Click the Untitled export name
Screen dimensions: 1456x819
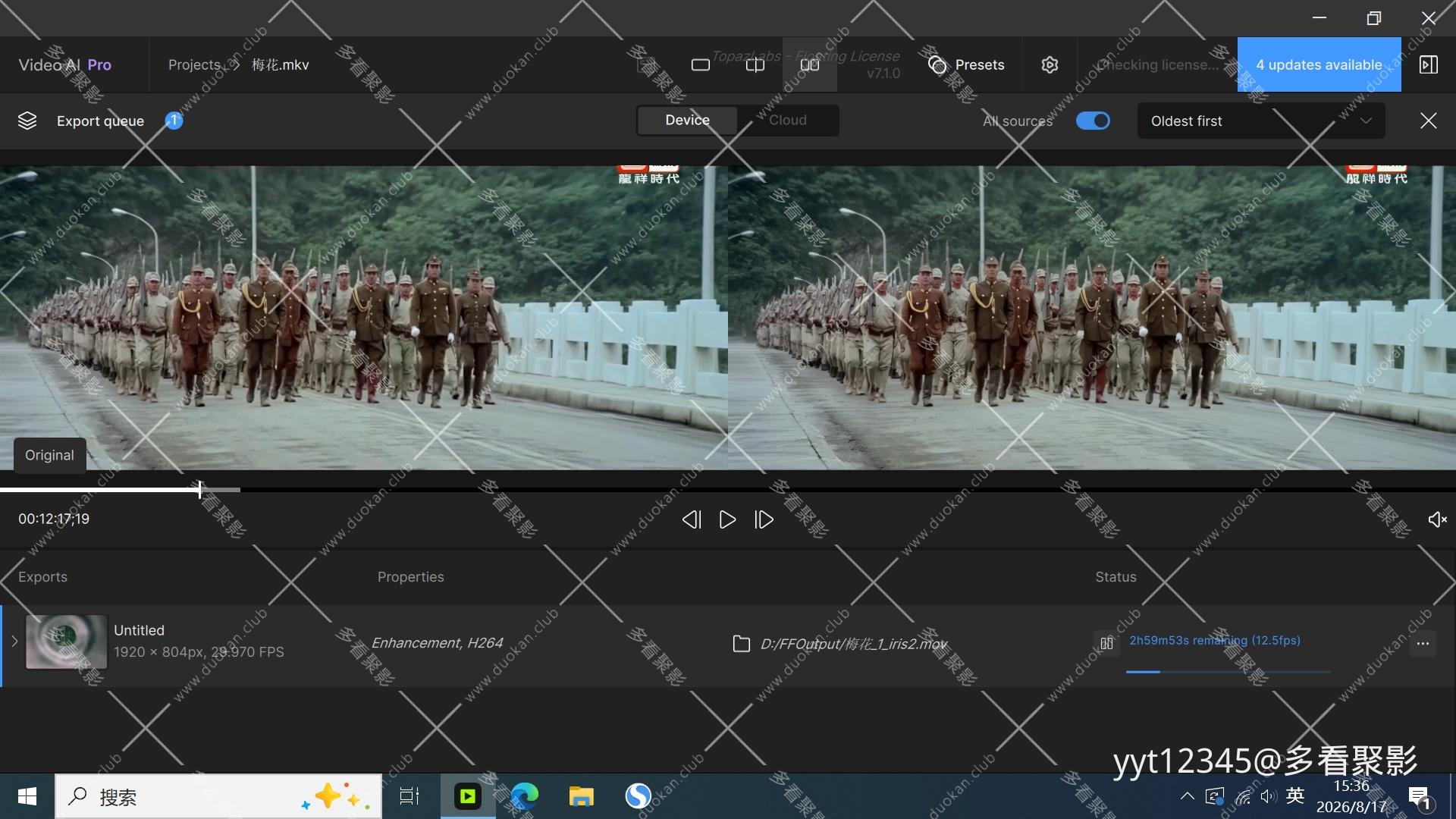pyautogui.click(x=139, y=630)
